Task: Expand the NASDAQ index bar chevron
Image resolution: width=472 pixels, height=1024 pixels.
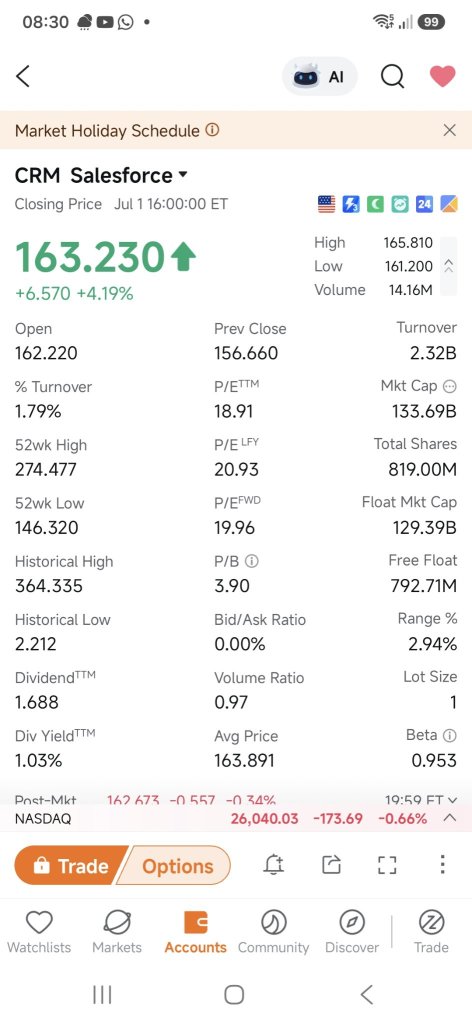Action: pos(449,818)
